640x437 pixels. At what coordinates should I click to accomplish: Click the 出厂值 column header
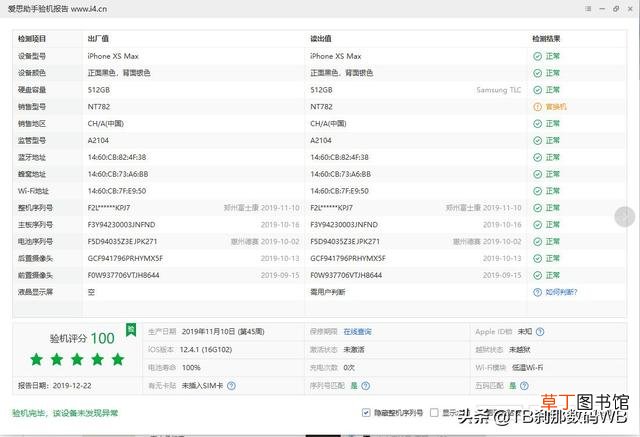click(98, 39)
